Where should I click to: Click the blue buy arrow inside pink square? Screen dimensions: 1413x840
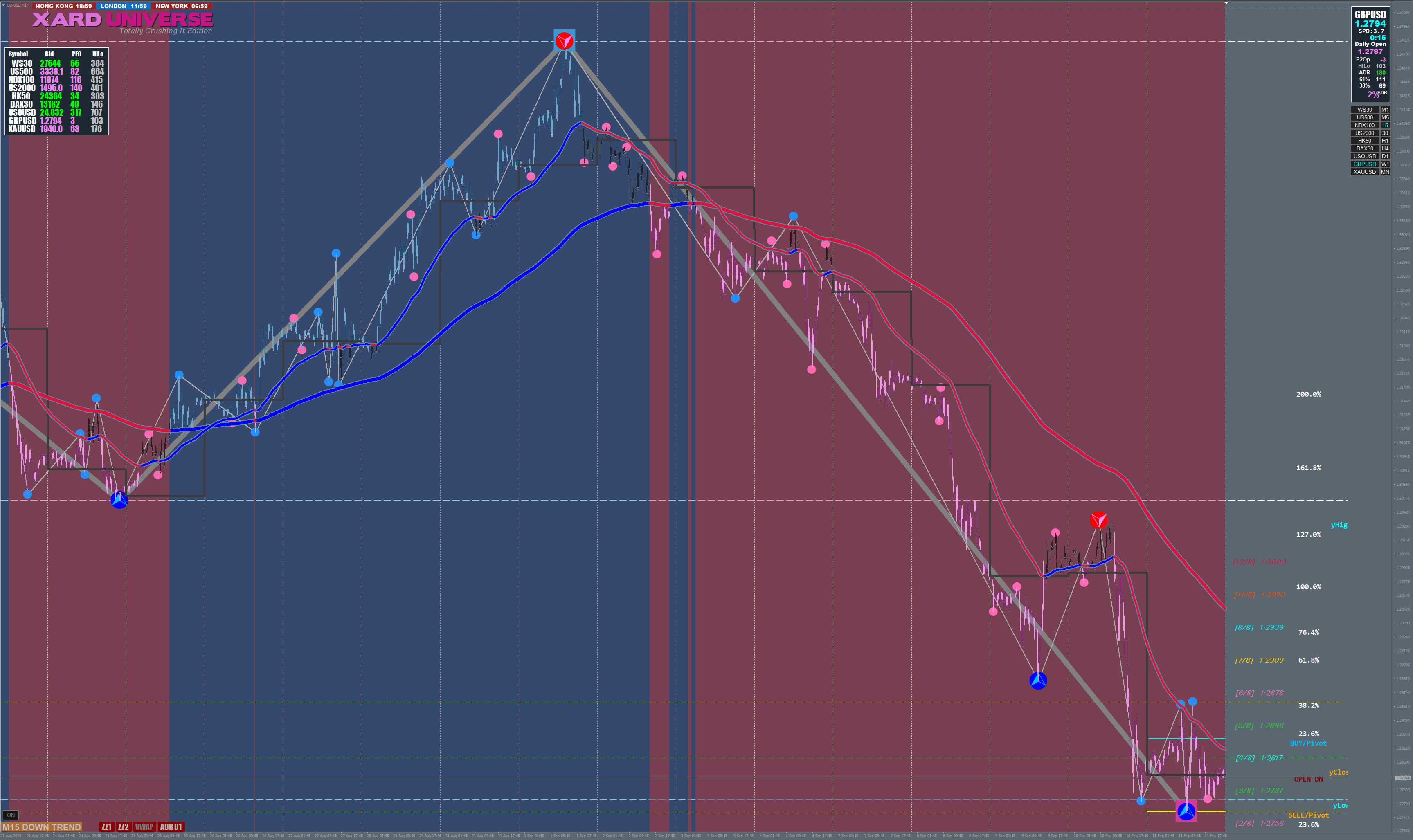click(1186, 811)
